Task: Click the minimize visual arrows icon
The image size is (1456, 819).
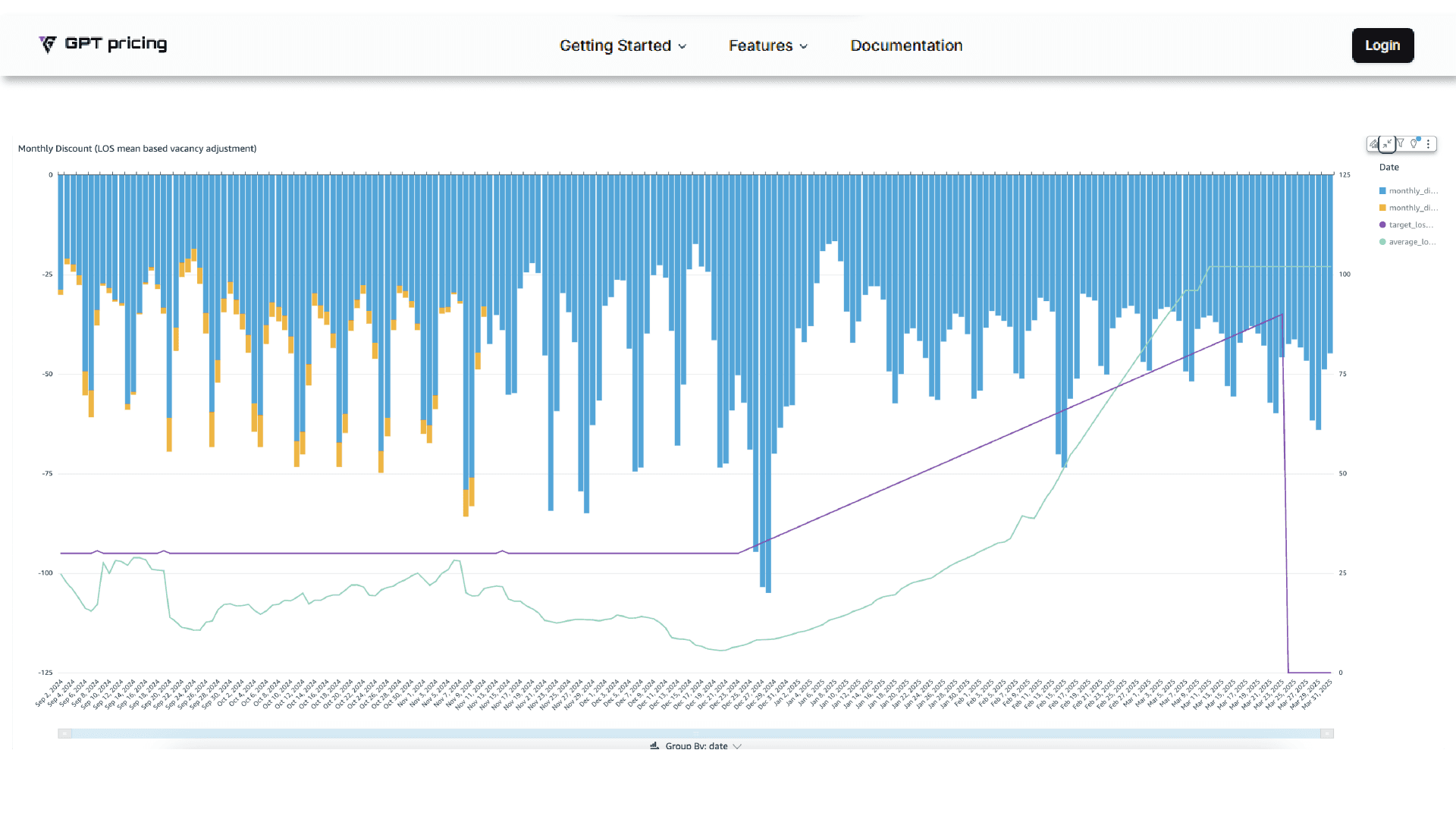Action: [1387, 144]
